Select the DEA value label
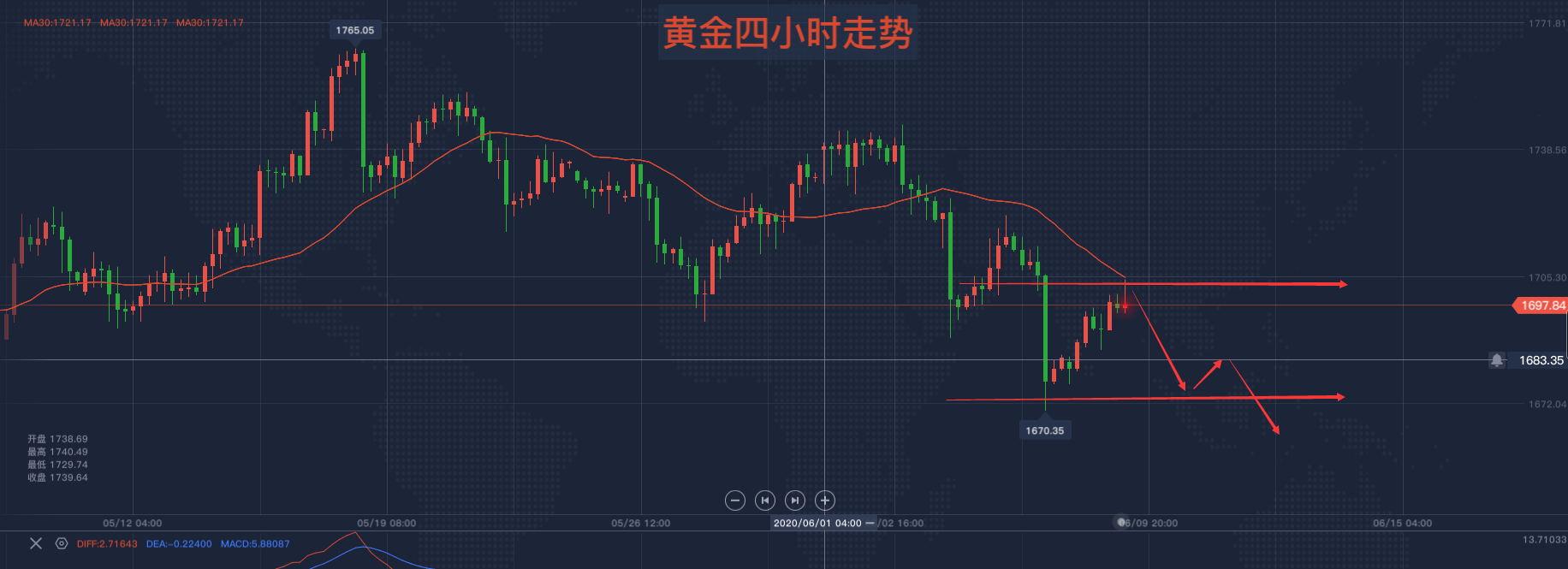Viewport: 1568px width, 569px height. coord(179,544)
